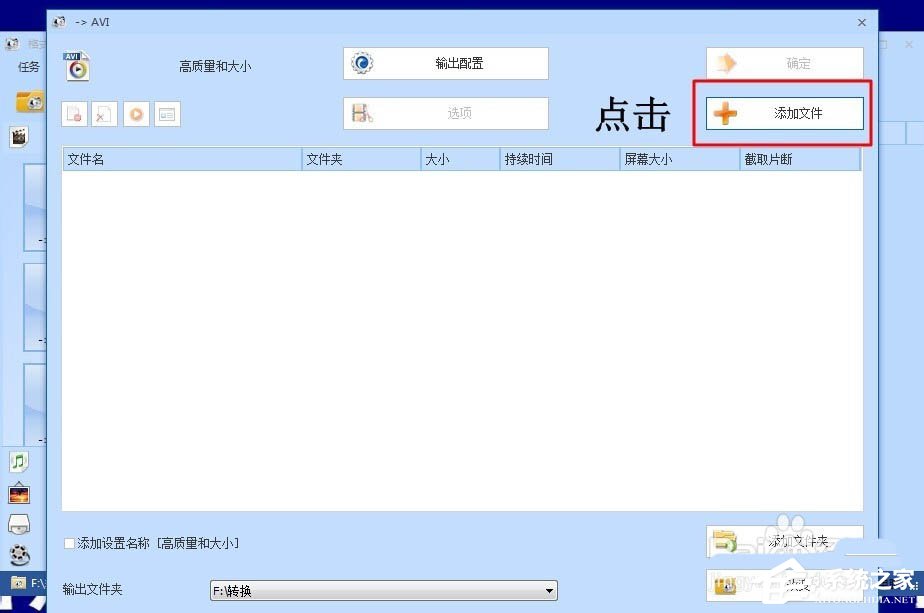924x613 pixels.
Task: Toggle the 添加设置名称 checkbox
Action: tap(69, 543)
